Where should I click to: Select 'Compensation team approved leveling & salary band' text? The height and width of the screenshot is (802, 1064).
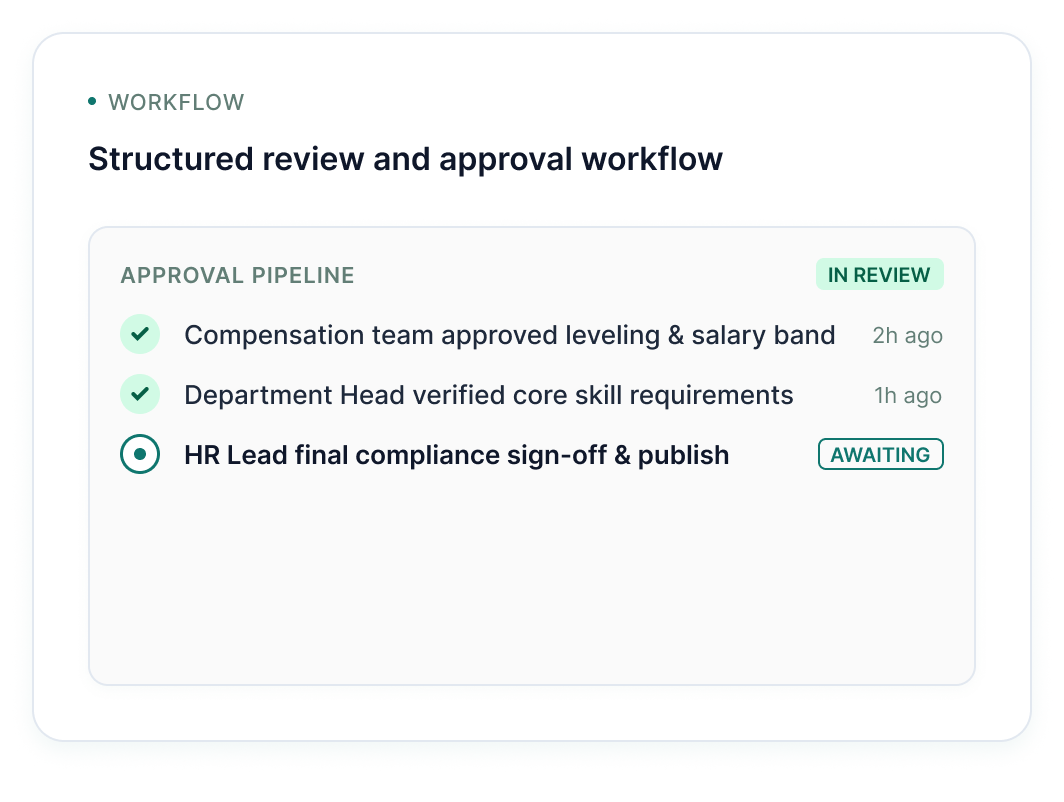[510, 335]
